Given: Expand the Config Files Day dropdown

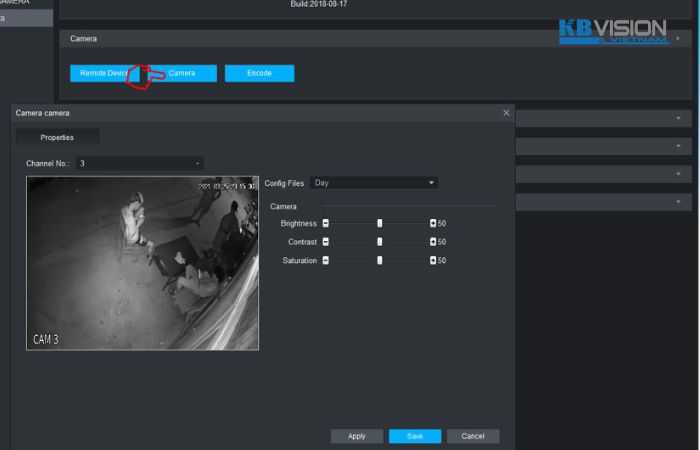Looking at the screenshot, I should tap(374, 183).
